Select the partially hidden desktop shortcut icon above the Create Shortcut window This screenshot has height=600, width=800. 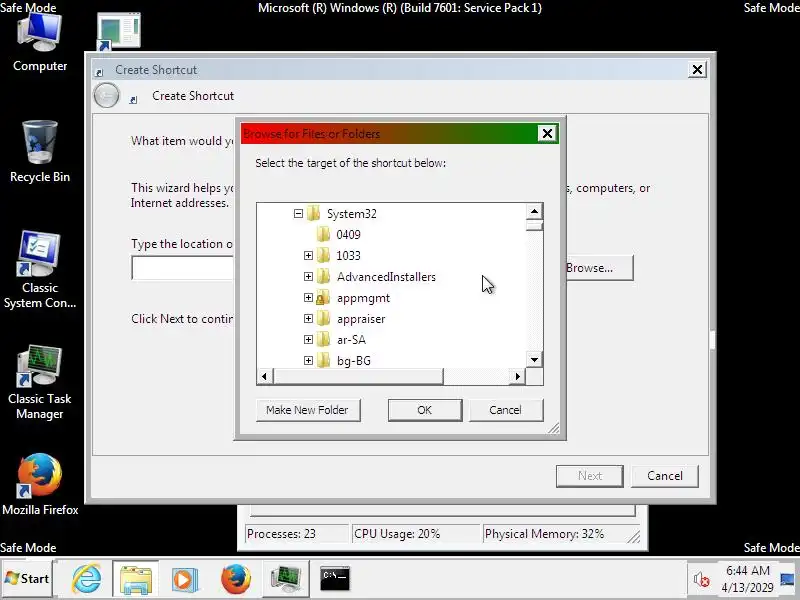pyautogui.click(x=118, y=32)
